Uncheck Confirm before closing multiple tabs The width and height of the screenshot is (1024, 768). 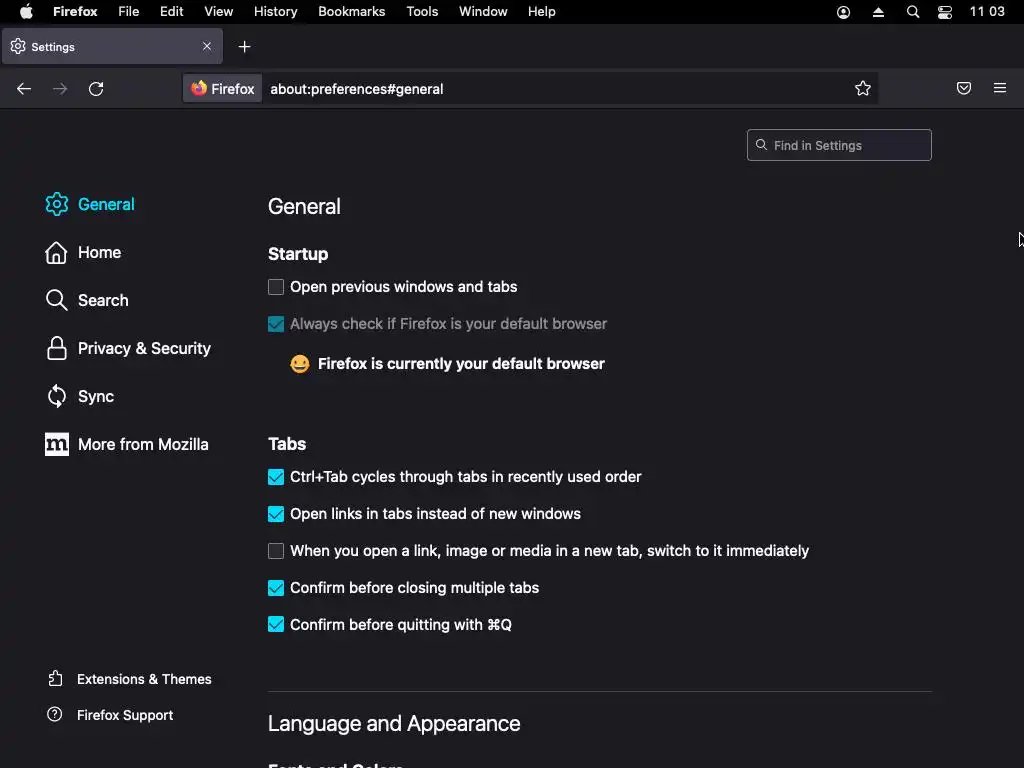tap(276, 589)
